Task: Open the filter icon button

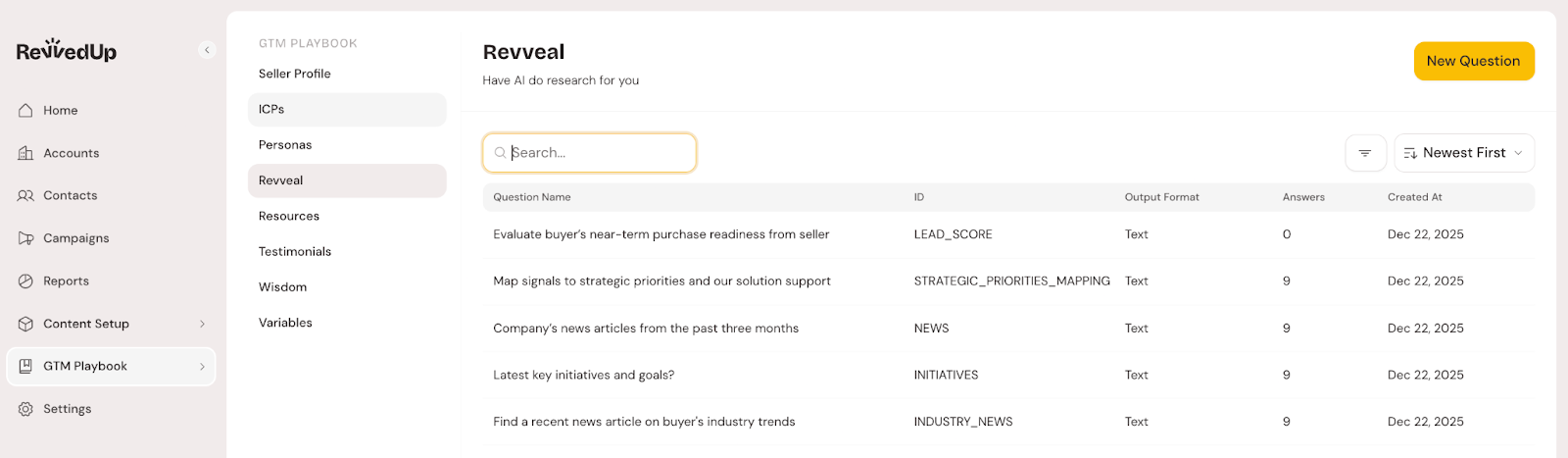Action: coord(1364,153)
